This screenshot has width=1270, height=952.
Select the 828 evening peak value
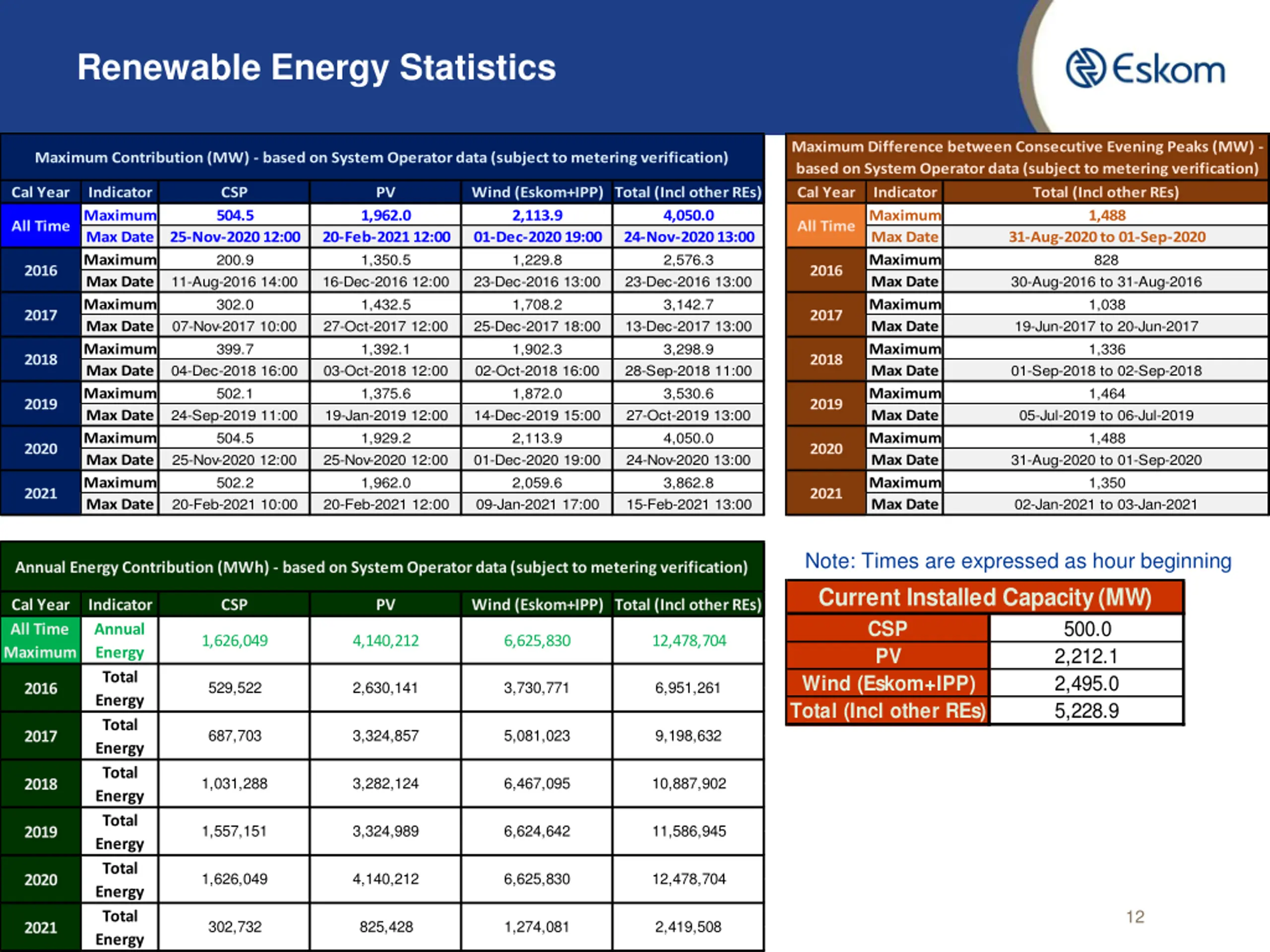coord(1106,260)
